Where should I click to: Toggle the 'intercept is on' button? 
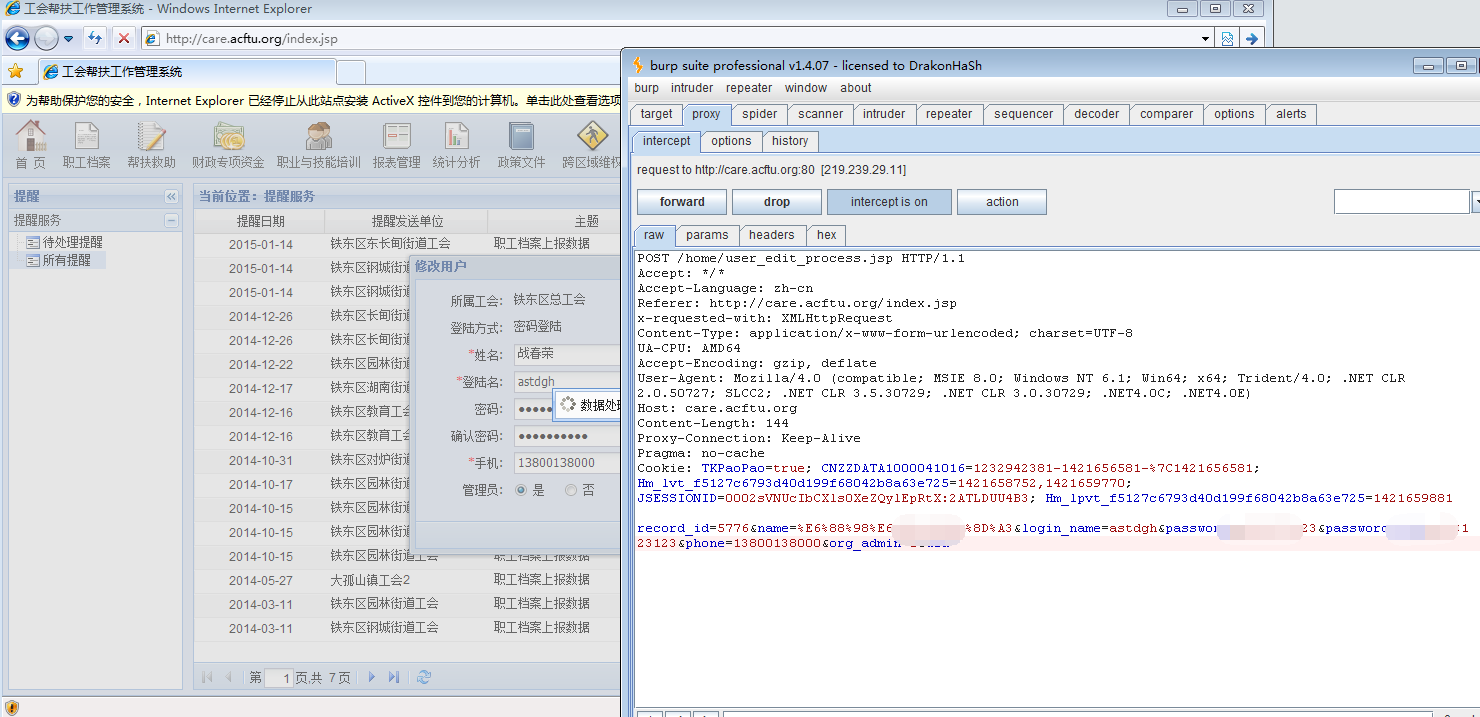click(x=889, y=202)
